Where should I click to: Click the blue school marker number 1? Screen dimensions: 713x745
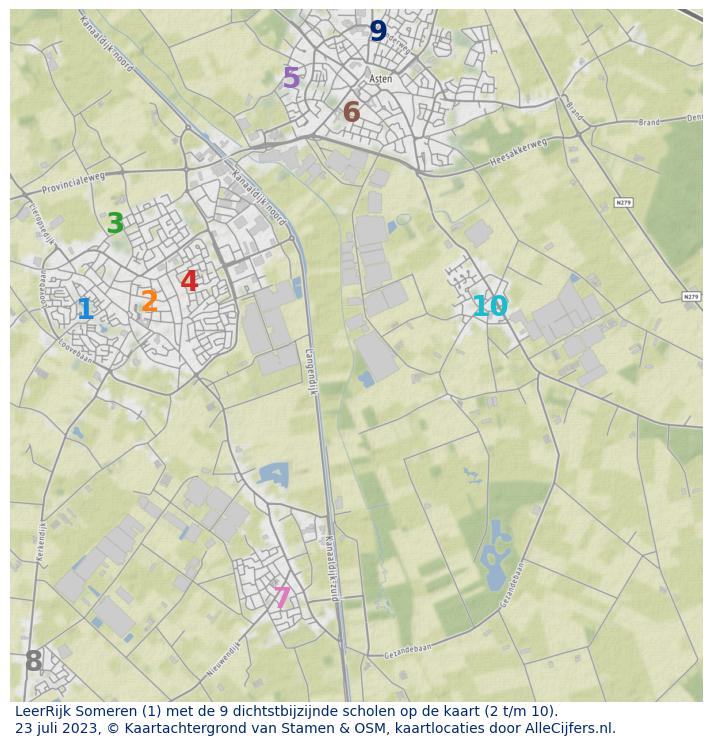coord(85,309)
